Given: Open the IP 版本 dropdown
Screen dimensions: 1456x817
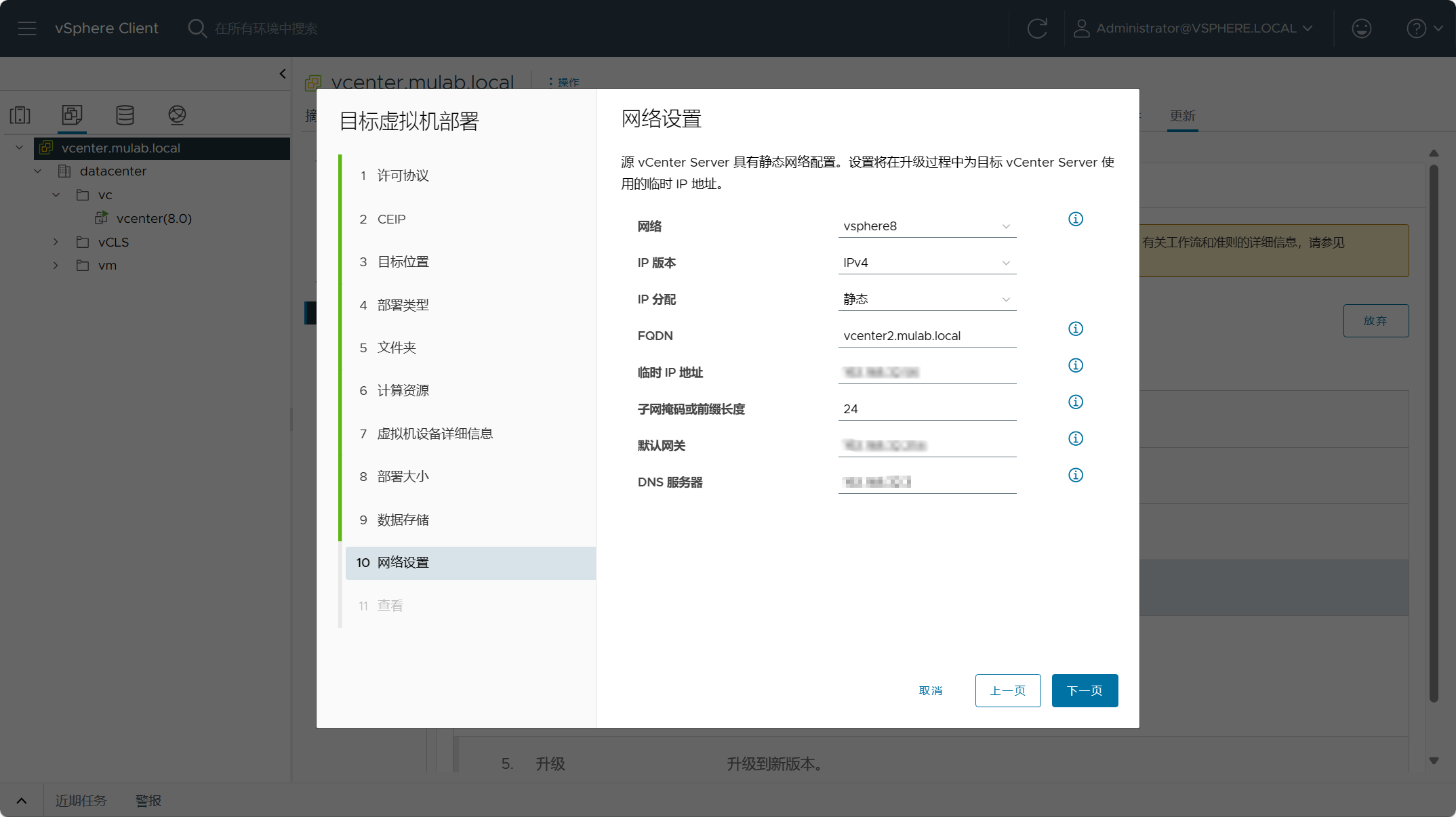Looking at the screenshot, I should 927,263.
